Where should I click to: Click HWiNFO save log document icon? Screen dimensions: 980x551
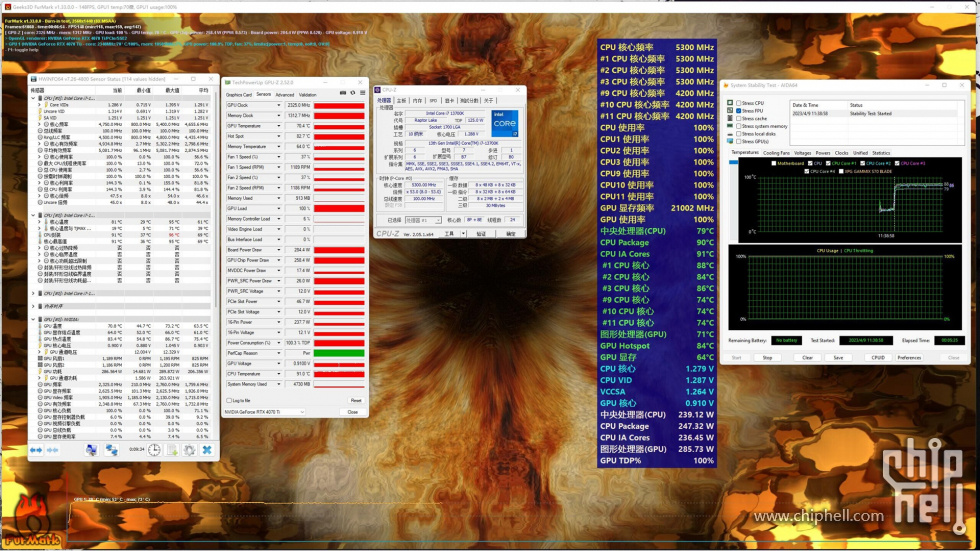pos(172,450)
